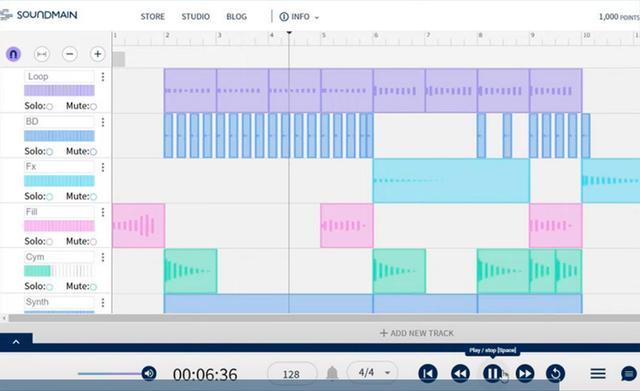Jump to the start of the song
640x391 pixels.
click(x=428, y=373)
